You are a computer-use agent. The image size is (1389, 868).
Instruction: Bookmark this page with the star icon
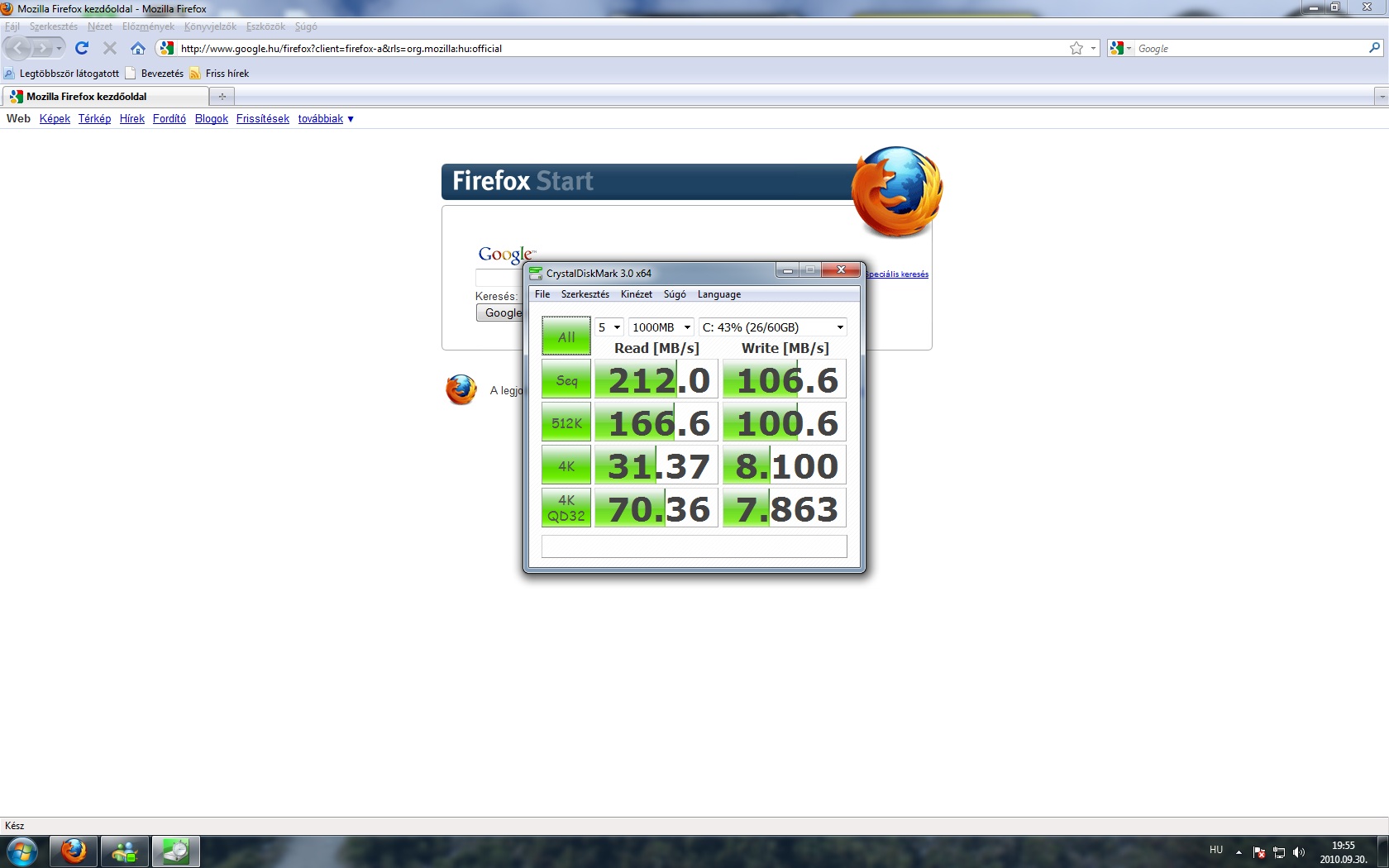(1076, 49)
